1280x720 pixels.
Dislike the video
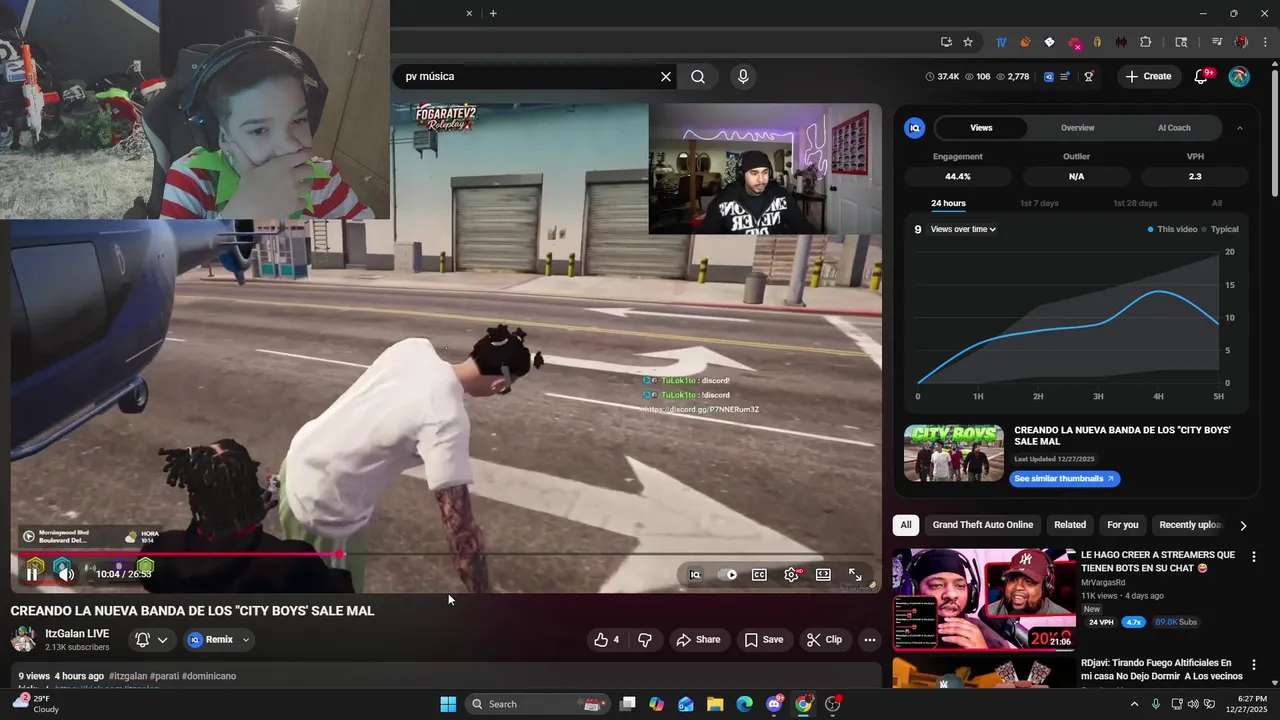click(646, 640)
